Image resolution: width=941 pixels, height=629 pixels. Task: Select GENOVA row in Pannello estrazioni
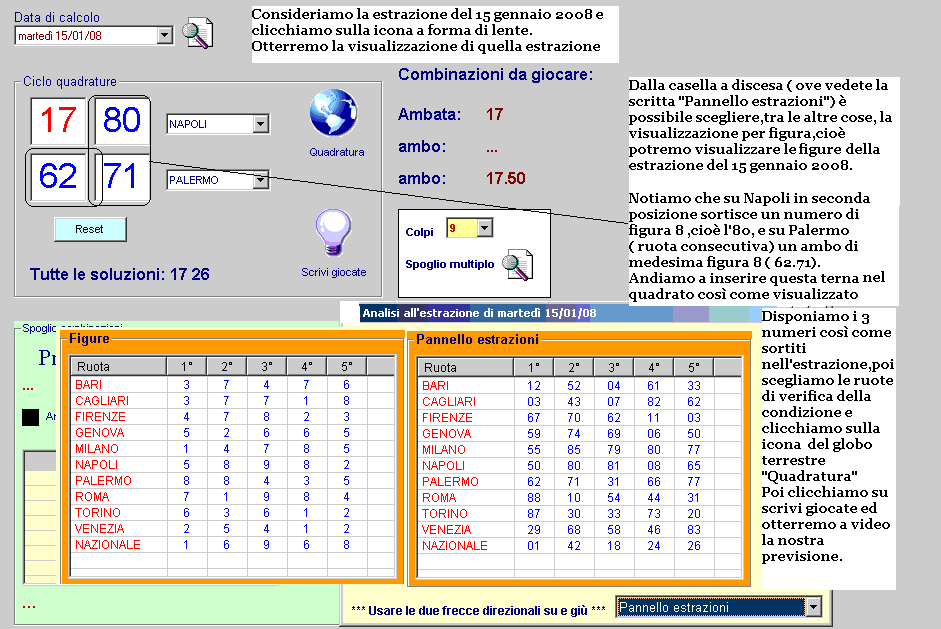(580, 433)
